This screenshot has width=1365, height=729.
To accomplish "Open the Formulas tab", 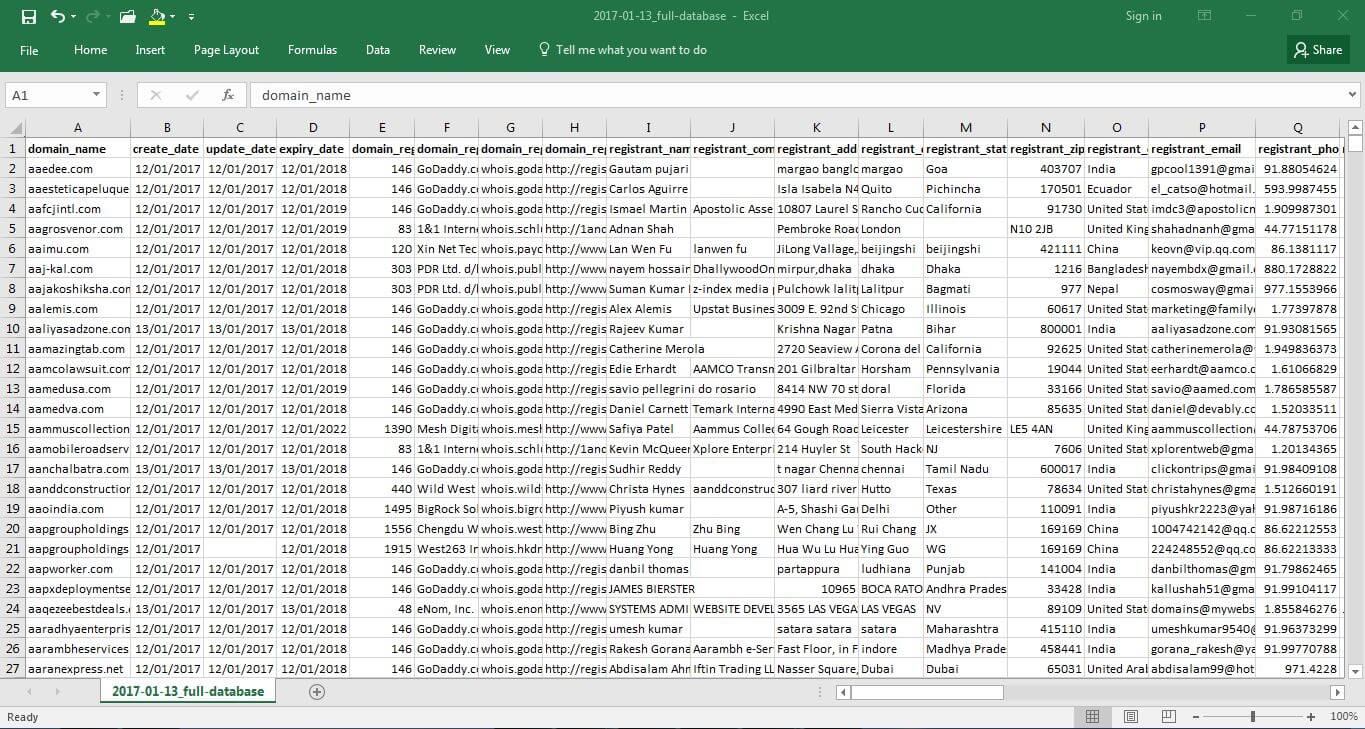I will tap(312, 50).
